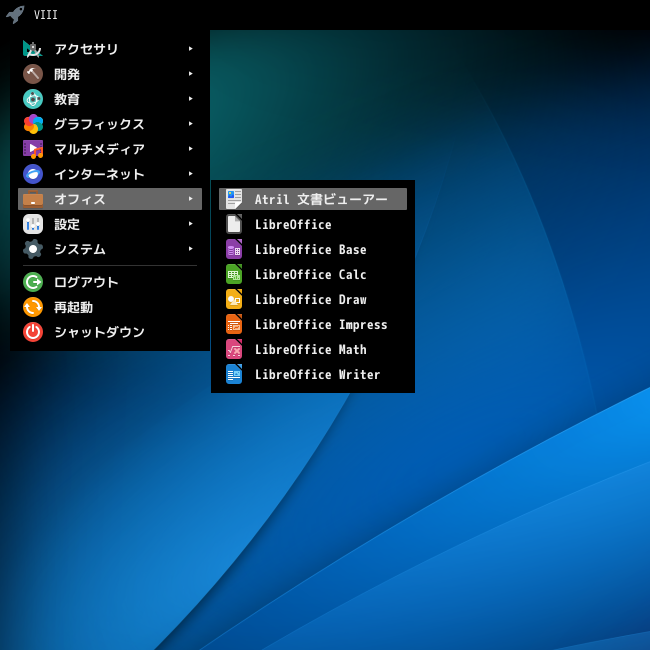
Task: Click the Atril document viewer icon
Action: [x=234, y=199]
